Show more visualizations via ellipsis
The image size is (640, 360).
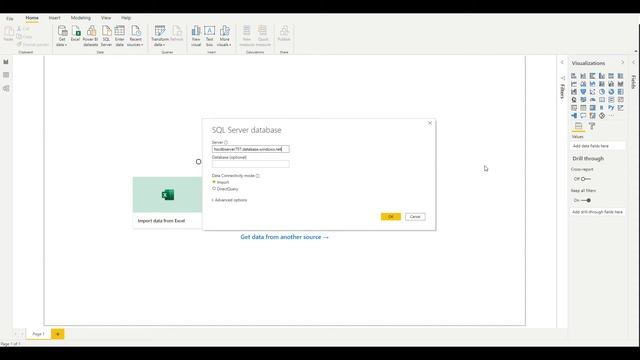611,116
